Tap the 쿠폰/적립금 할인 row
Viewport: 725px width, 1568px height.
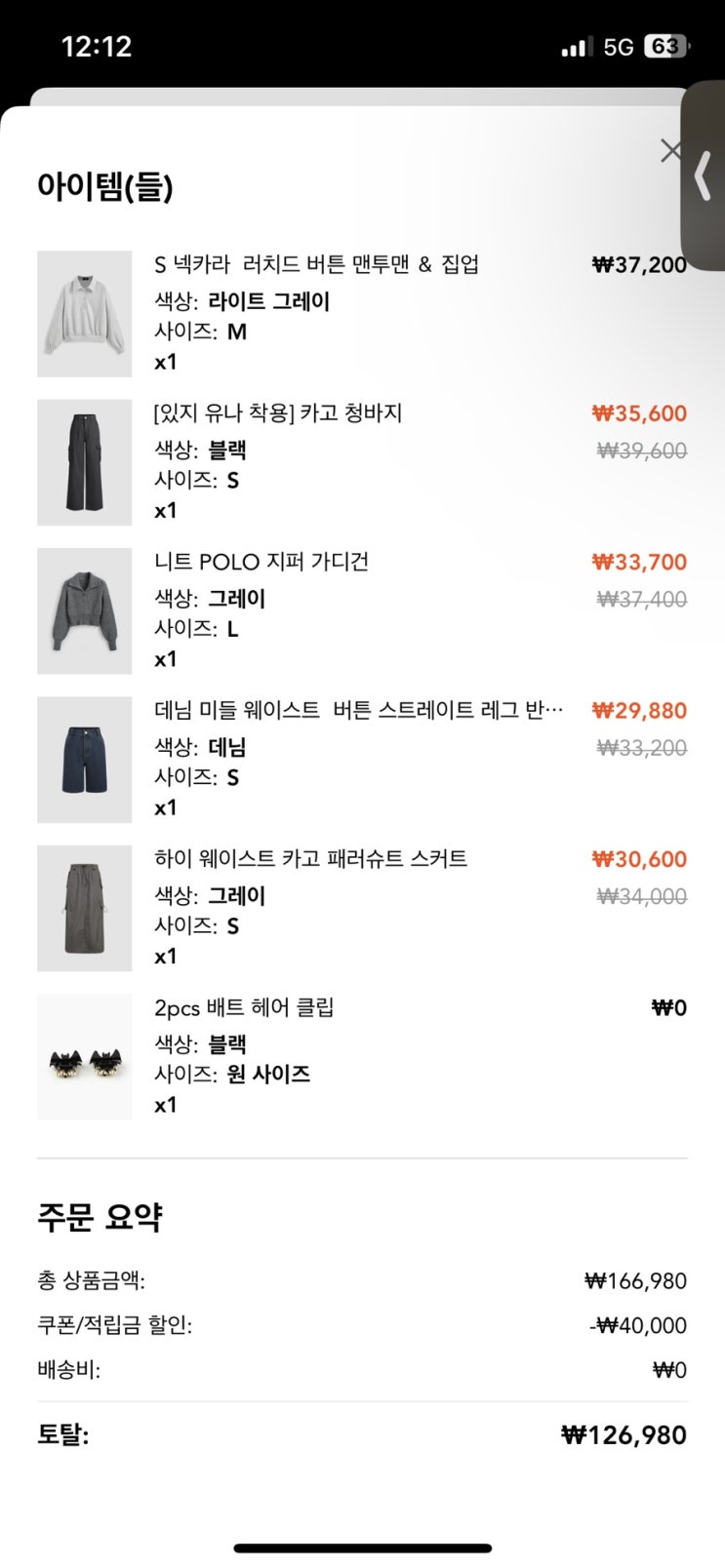362,1325
